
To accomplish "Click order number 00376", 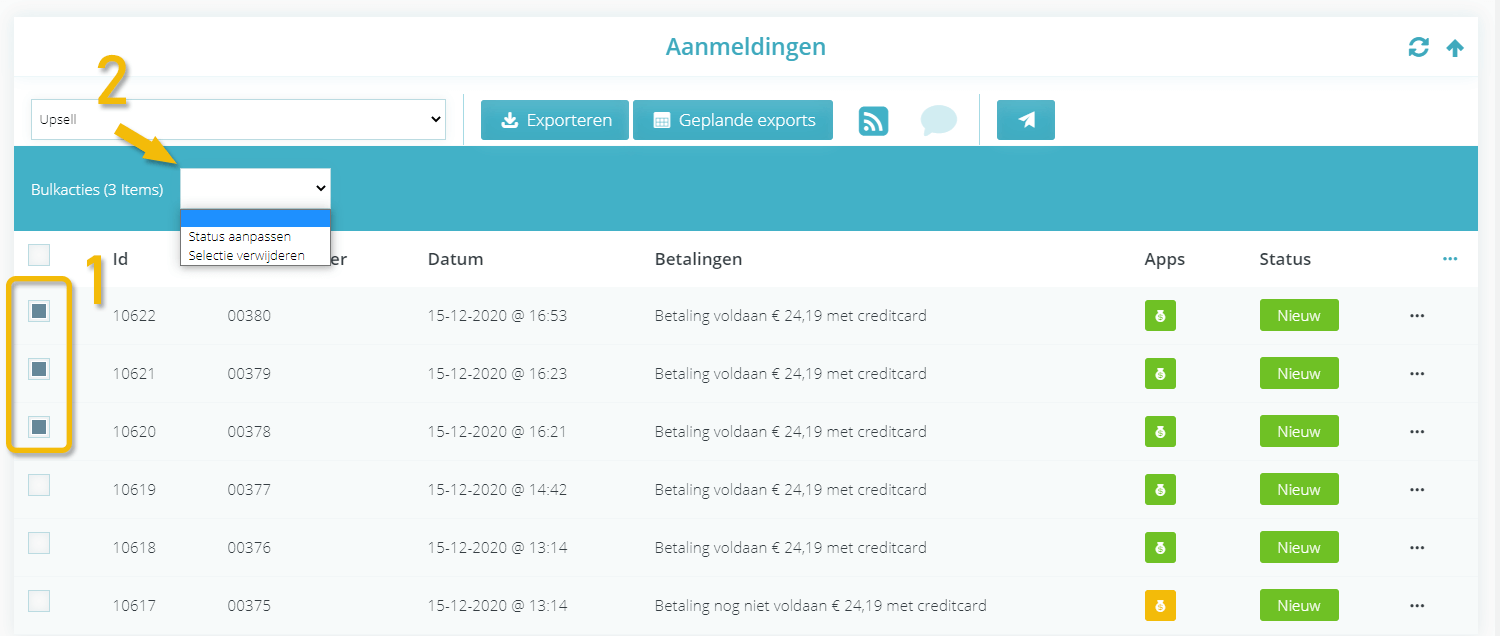I will tap(249, 548).
